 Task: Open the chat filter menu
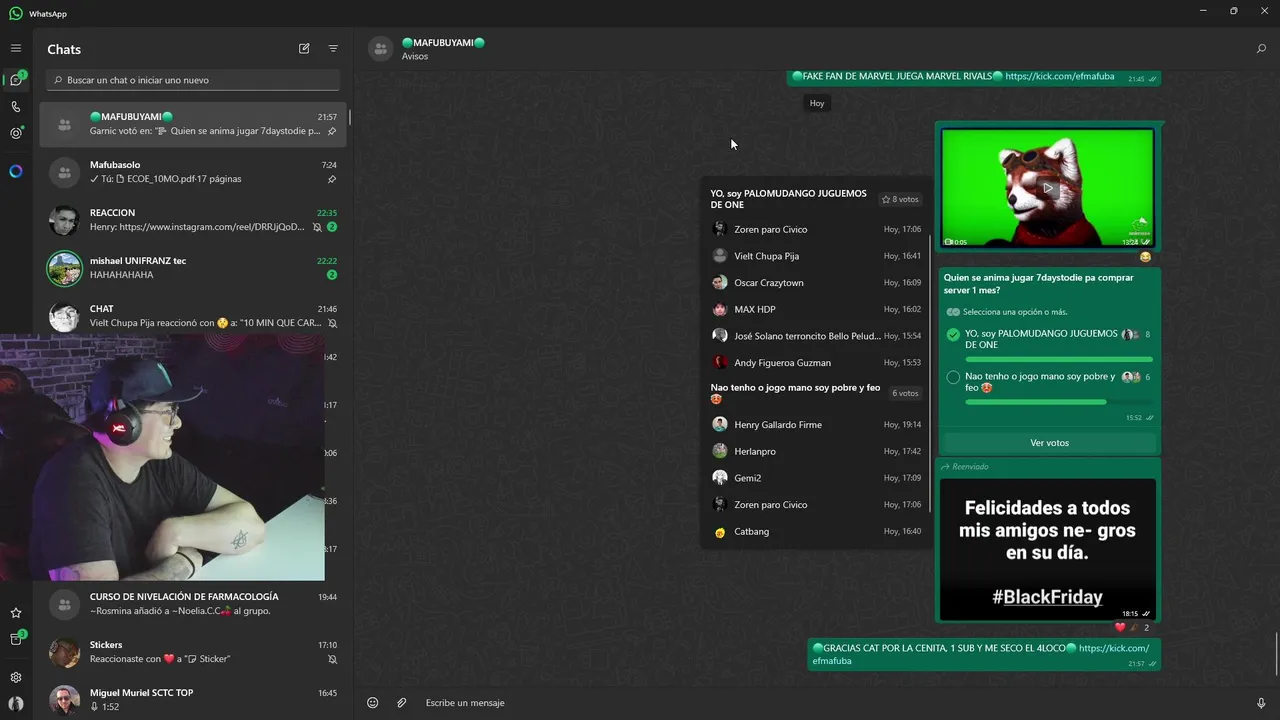point(333,48)
